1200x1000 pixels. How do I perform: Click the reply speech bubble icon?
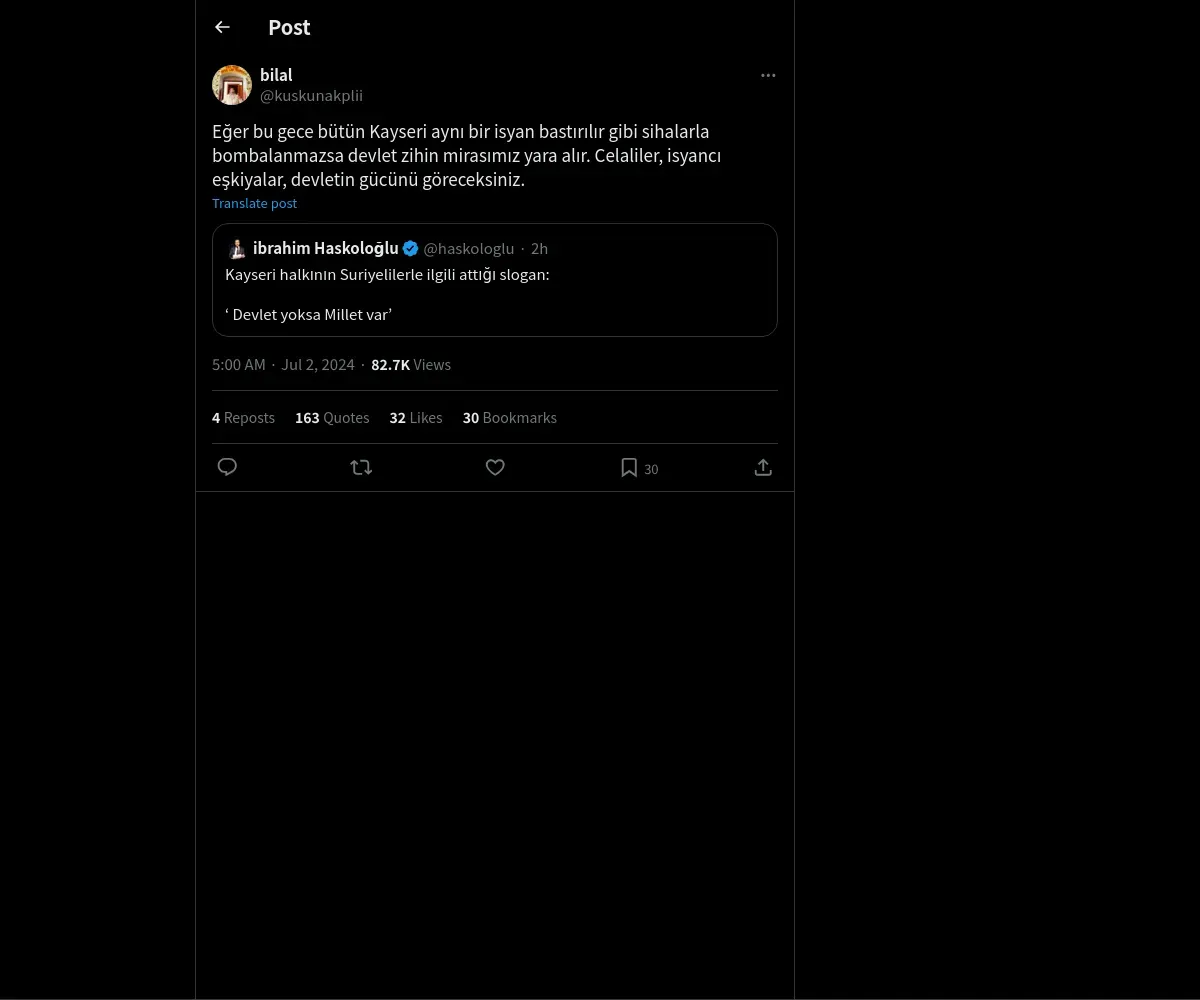(x=228, y=467)
